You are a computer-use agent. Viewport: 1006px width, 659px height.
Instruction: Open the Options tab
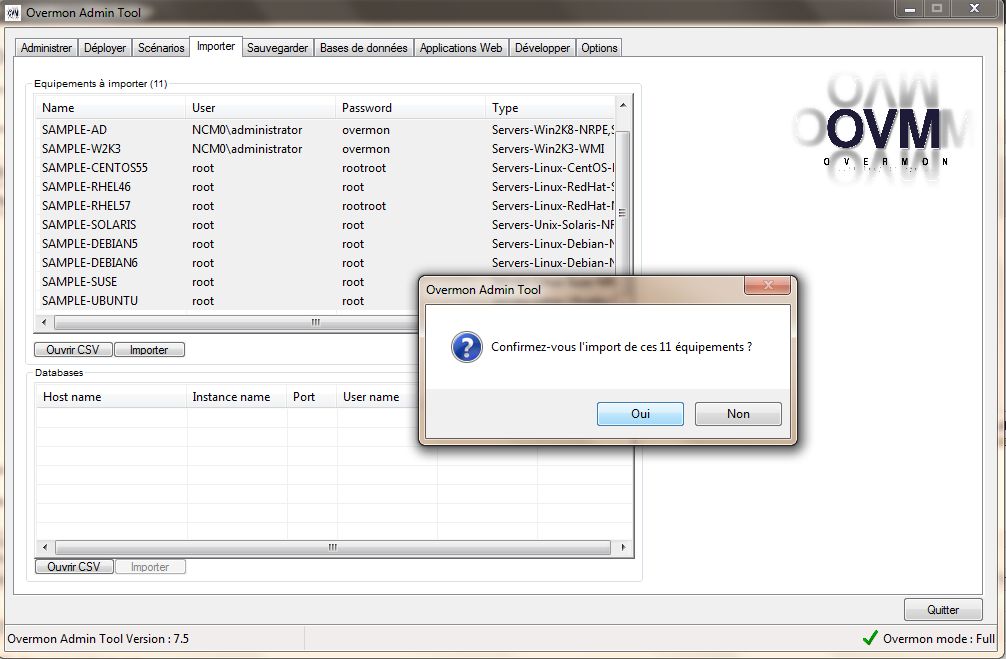[599, 48]
